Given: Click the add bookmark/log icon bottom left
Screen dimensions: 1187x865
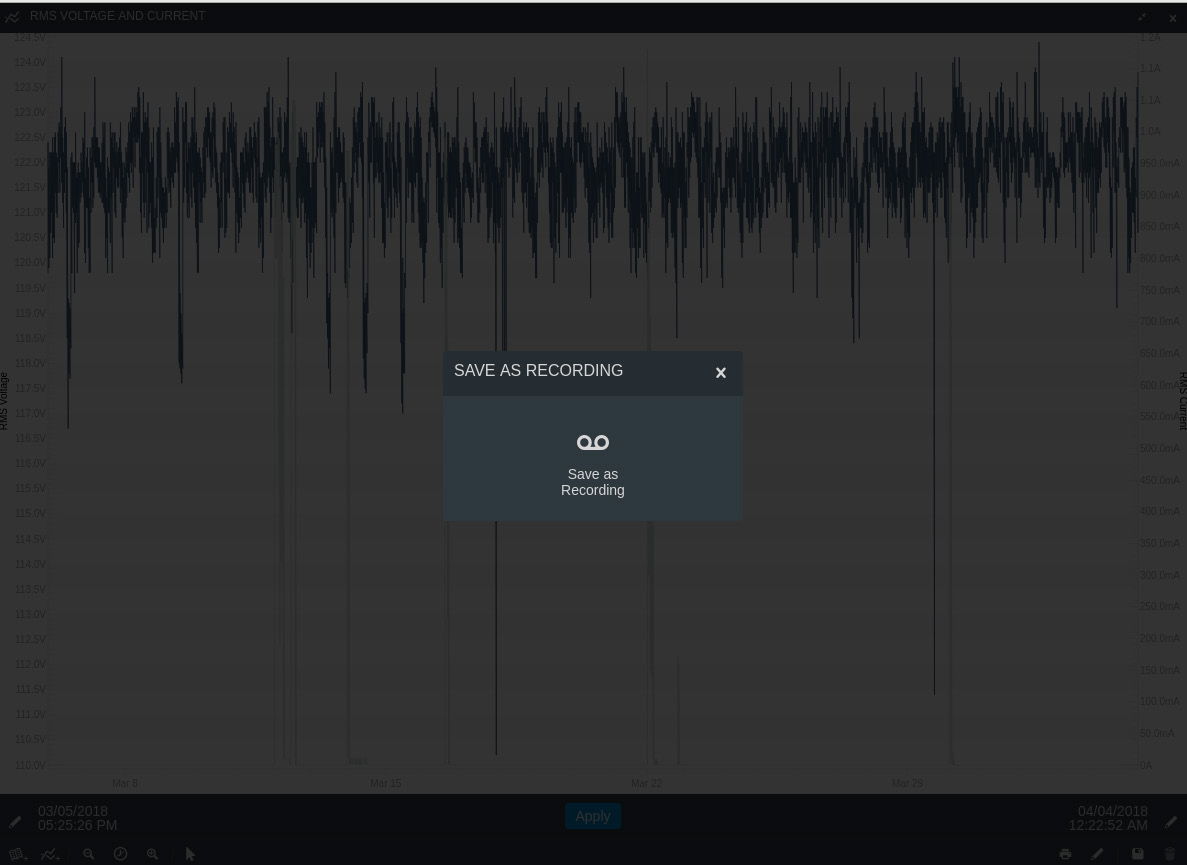Looking at the screenshot, I should [x=17, y=854].
